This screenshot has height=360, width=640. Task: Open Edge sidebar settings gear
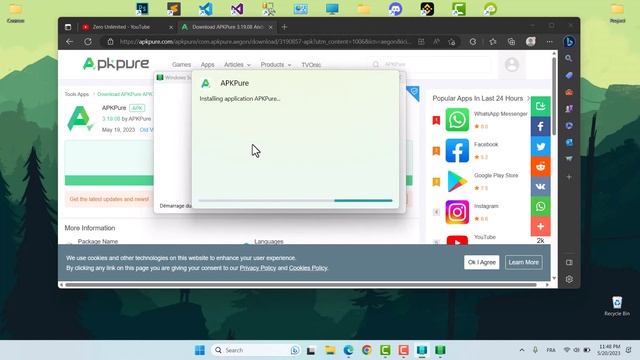569,279
